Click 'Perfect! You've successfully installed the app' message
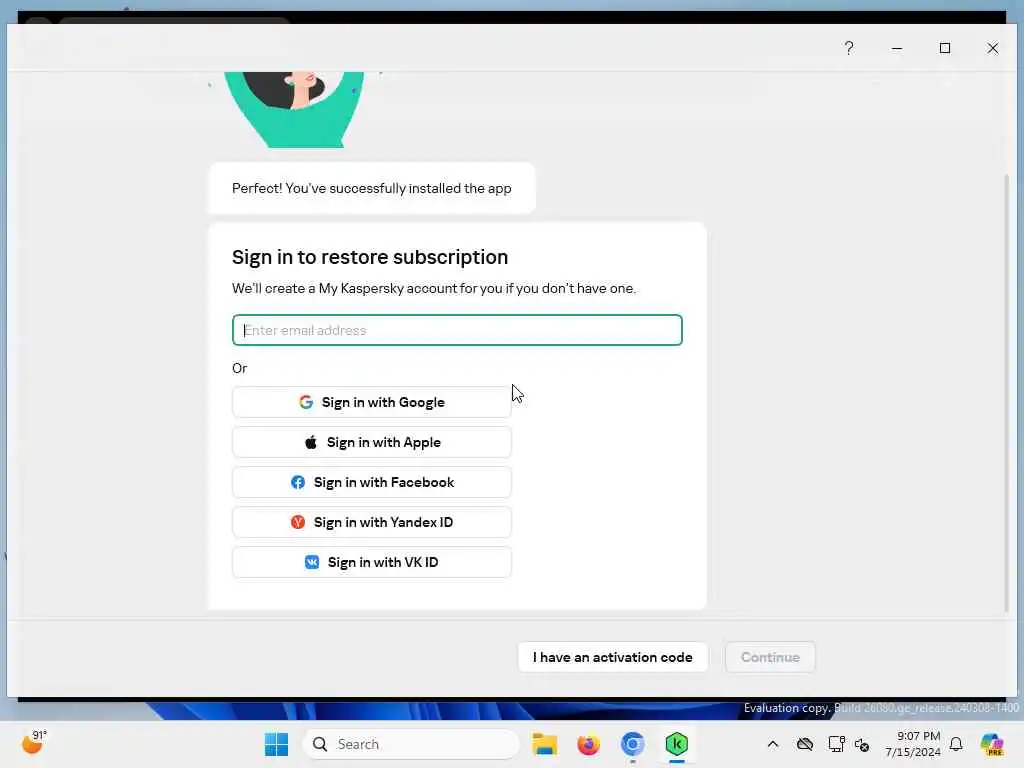The image size is (1024, 768). coord(372,188)
